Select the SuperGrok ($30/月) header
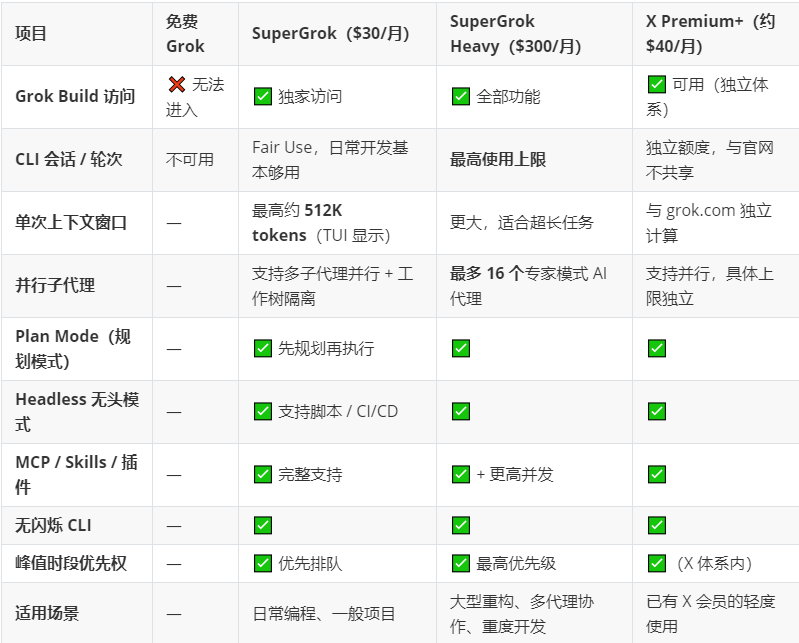The width and height of the screenshot is (799, 643). point(337,34)
